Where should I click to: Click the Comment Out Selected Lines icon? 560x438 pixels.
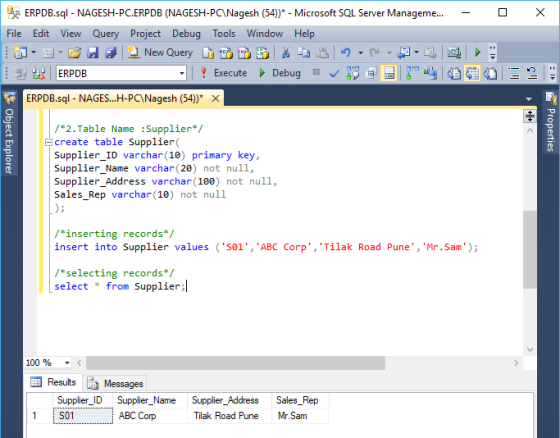click(x=514, y=74)
